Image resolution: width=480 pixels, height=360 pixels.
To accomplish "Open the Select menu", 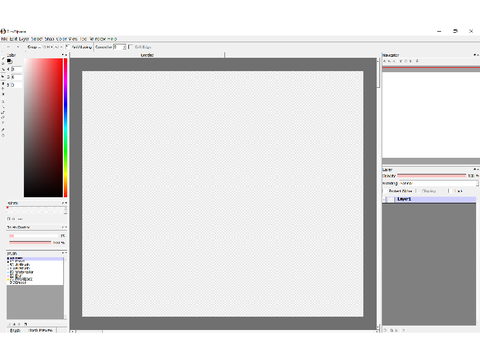I will click(x=37, y=39).
